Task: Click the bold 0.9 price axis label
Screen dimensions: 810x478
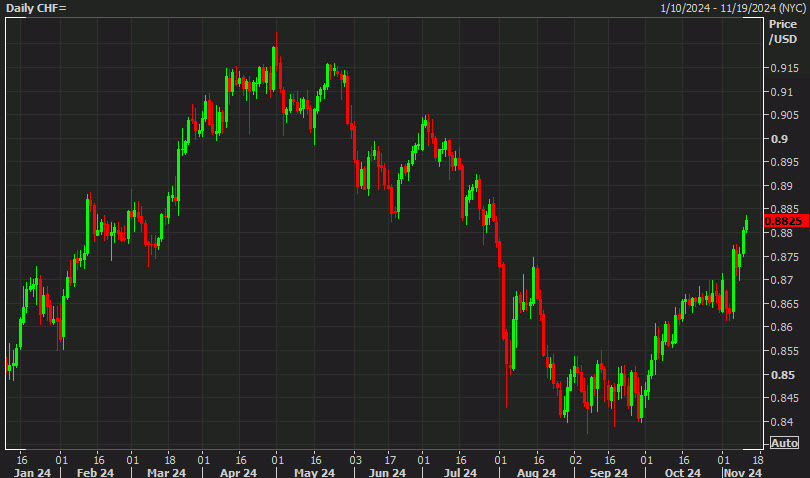Action: (x=779, y=139)
